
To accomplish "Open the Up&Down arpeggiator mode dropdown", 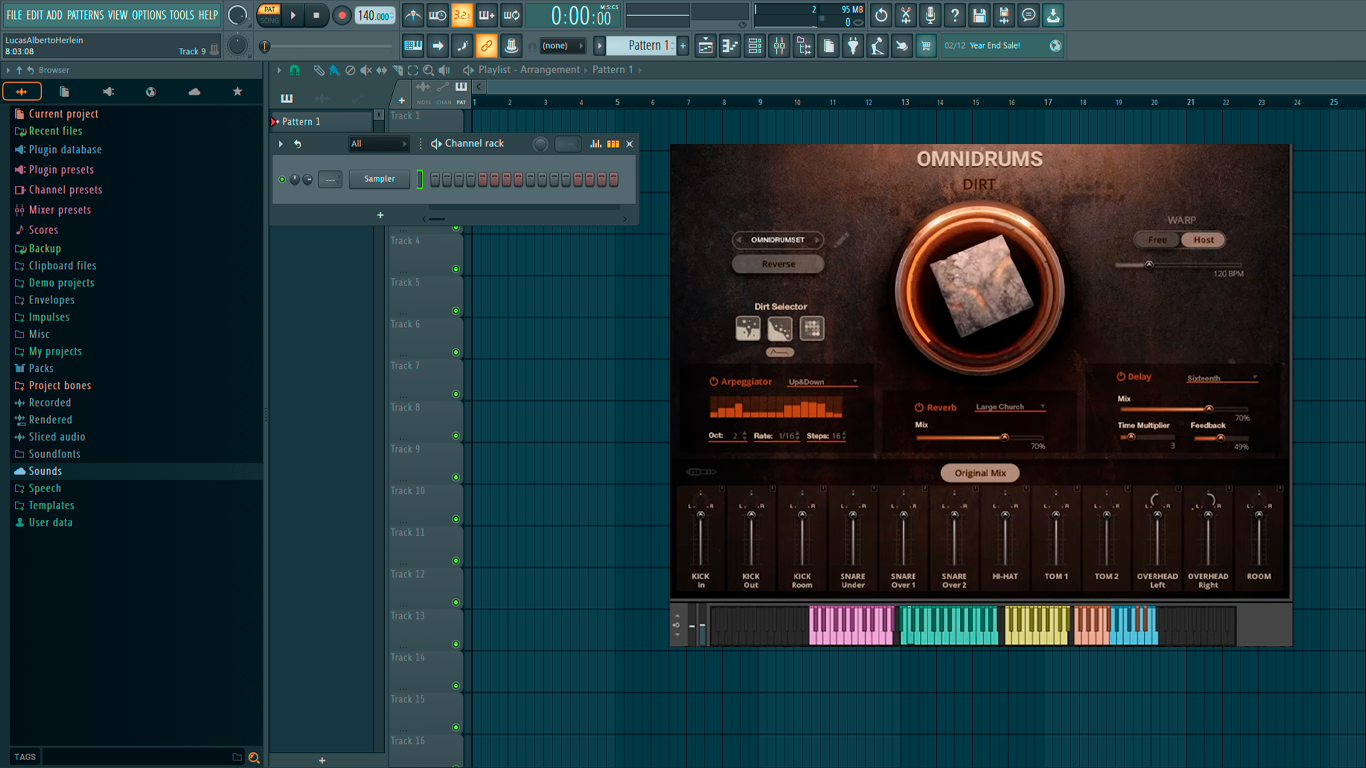I will click(823, 382).
